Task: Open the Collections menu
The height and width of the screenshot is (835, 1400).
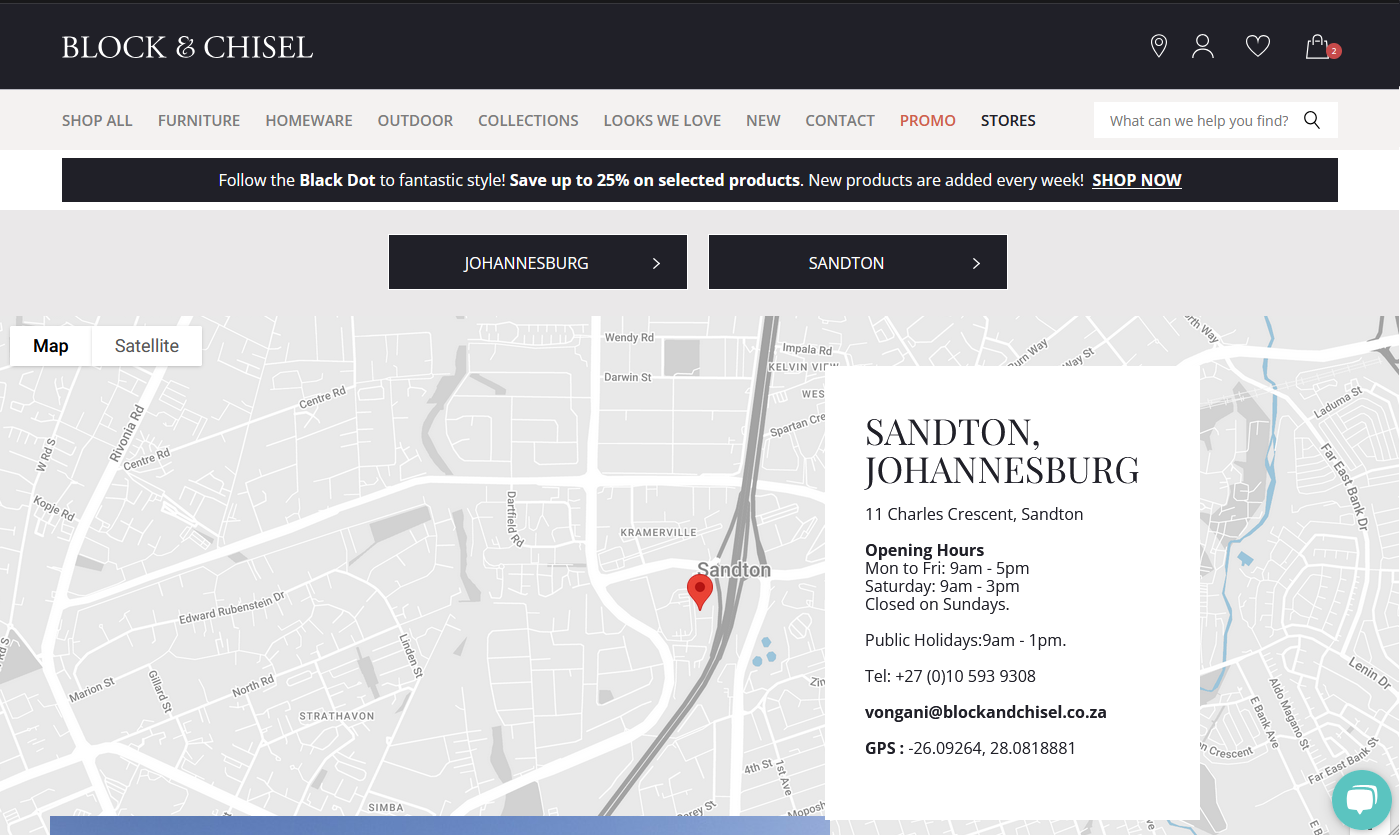Action: click(528, 120)
